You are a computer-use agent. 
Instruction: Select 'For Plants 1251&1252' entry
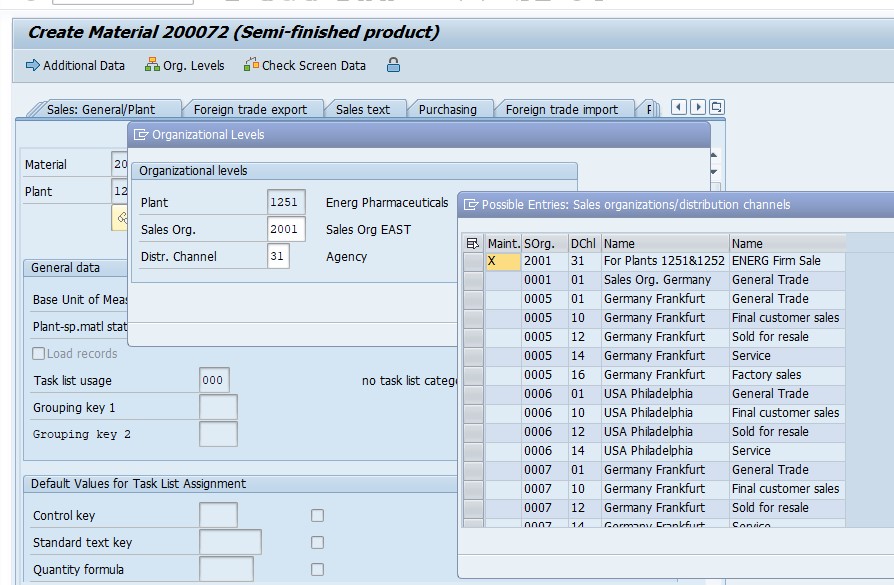pos(664,261)
